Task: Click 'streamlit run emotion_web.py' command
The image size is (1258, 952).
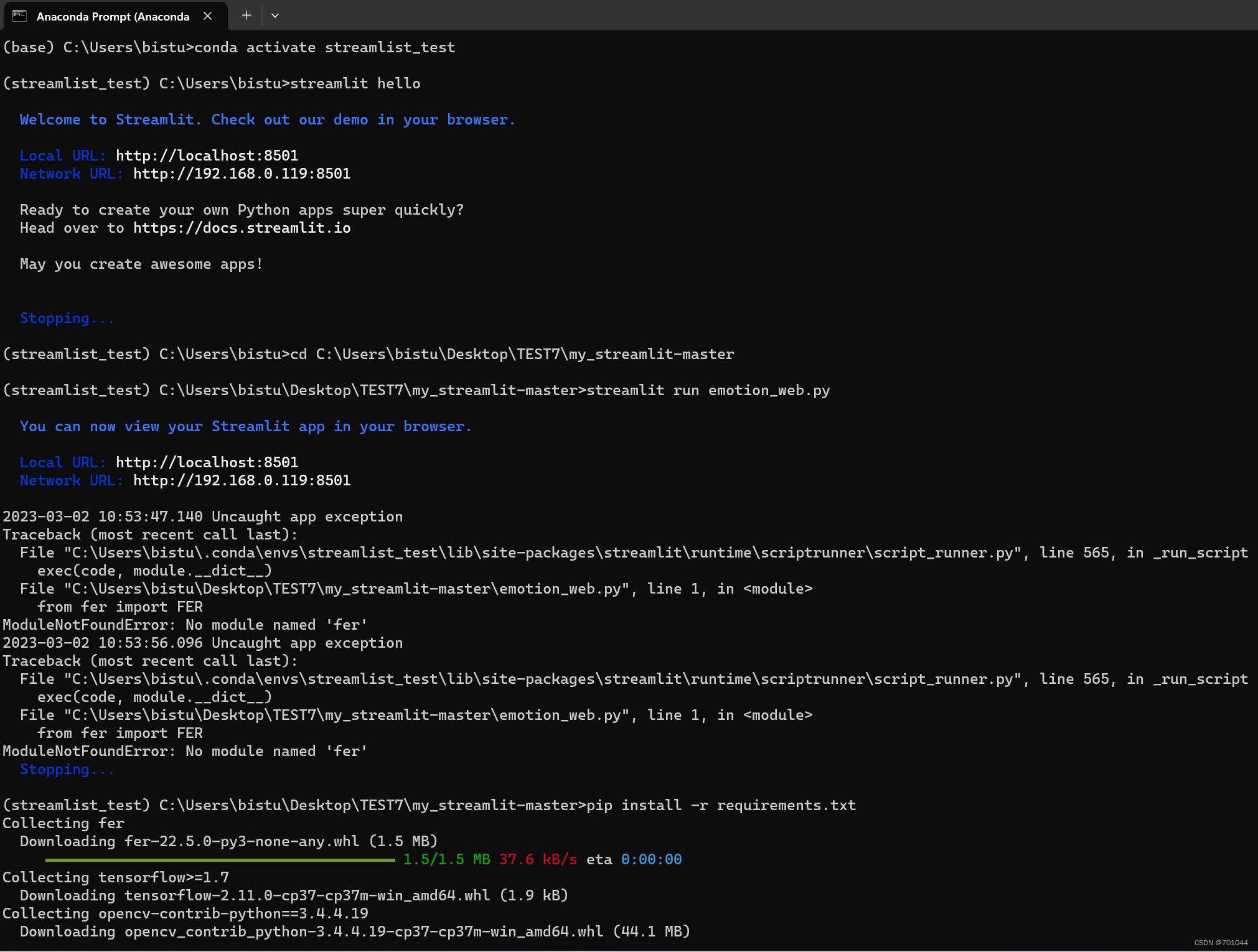Action: (708, 390)
